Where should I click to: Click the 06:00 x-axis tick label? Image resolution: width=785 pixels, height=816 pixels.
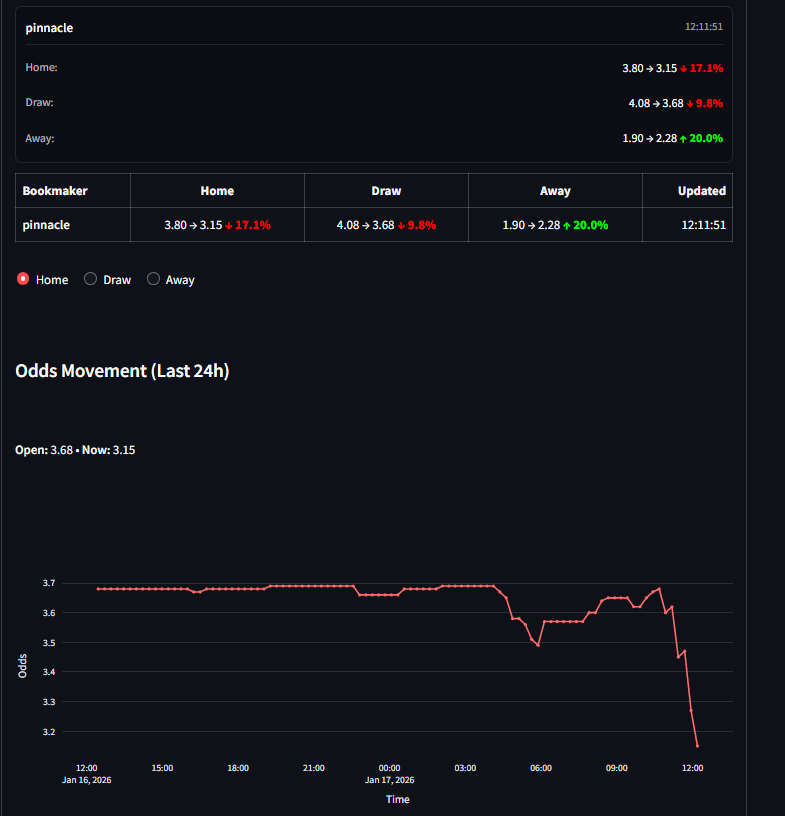pyautogui.click(x=541, y=768)
